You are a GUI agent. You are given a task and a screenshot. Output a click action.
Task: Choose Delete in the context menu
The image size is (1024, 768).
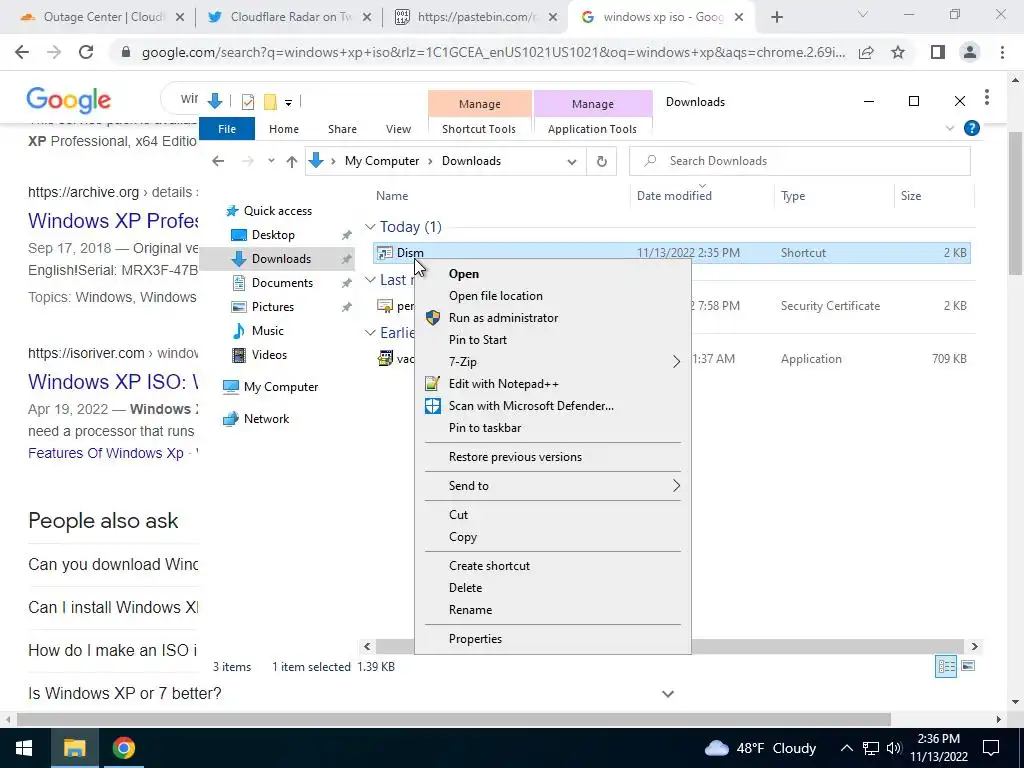click(552, 588)
